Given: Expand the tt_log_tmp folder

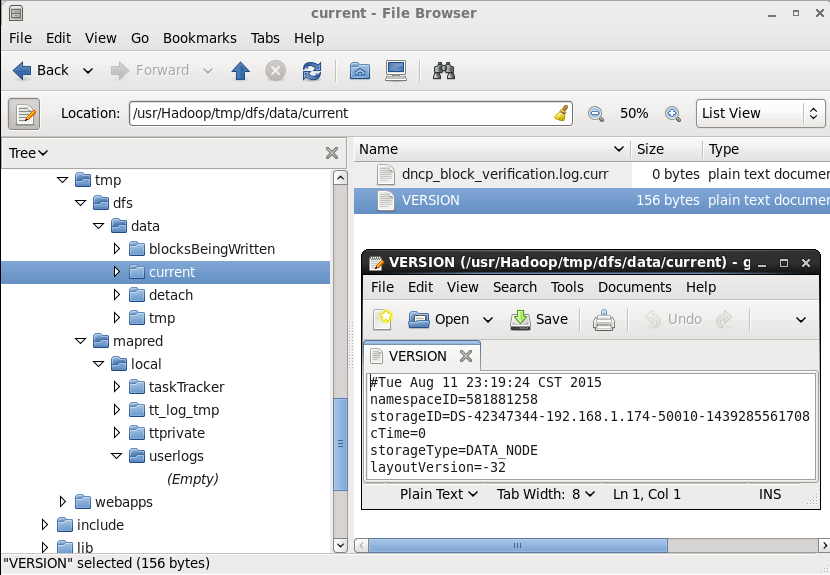Looking at the screenshot, I should [117, 410].
